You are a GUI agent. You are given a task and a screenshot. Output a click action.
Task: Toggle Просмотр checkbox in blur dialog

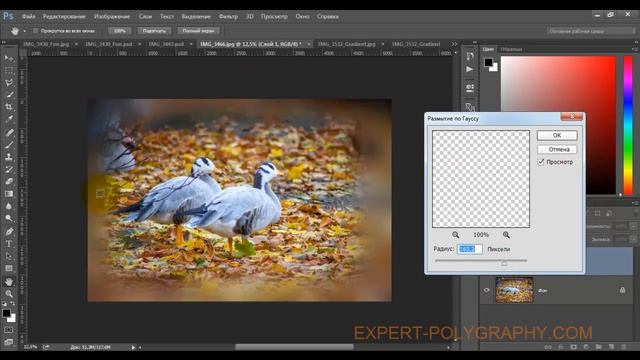[x=541, y=162]
